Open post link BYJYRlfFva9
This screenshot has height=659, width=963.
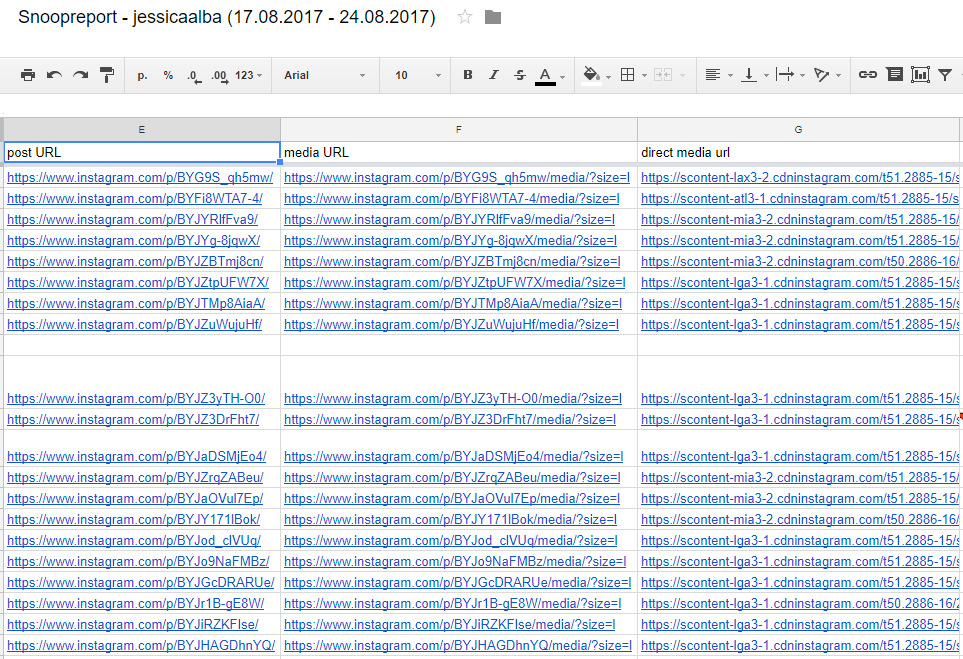coord(132,219)
